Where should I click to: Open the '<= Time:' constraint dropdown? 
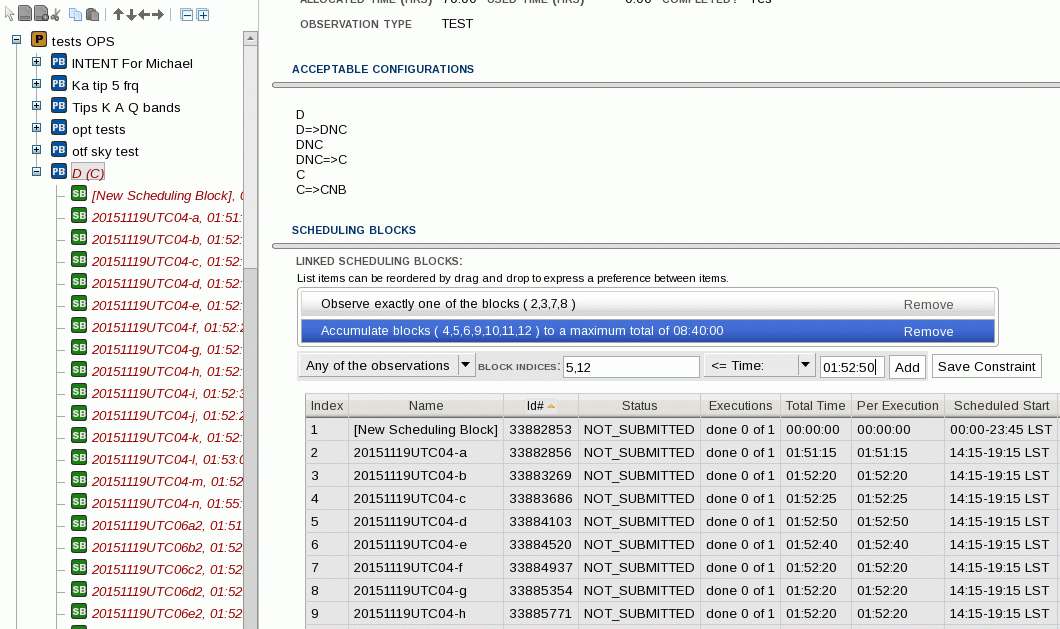coord(759,366)
